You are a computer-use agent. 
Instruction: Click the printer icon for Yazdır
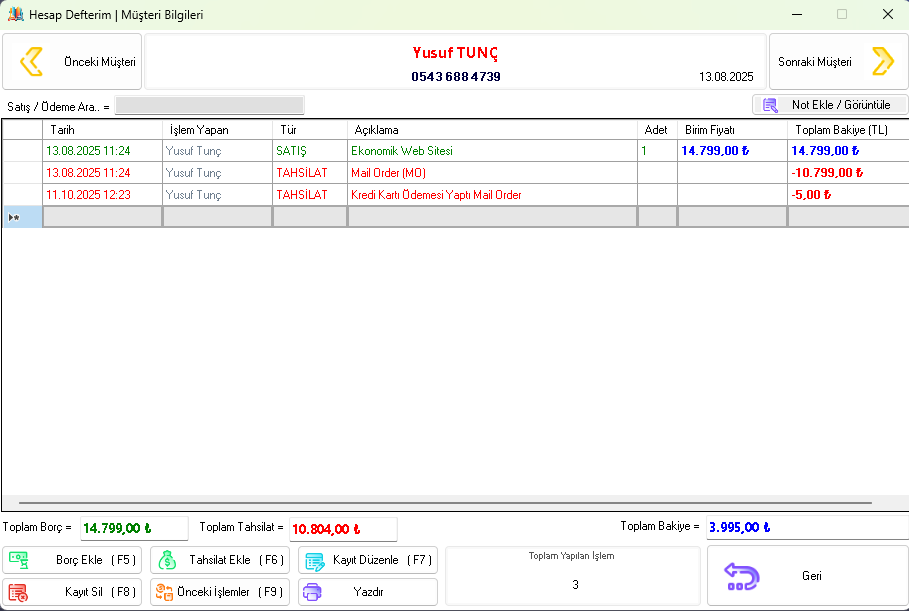[x=312, y=592]
